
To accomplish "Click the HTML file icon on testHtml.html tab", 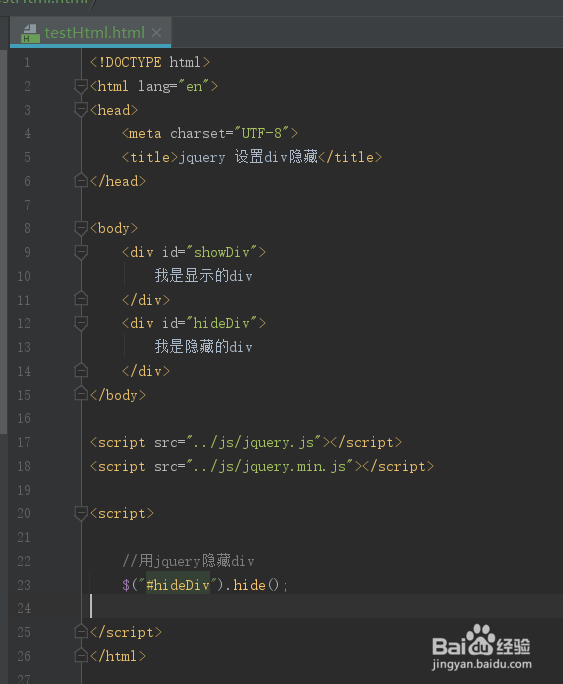I will [30, 34].
